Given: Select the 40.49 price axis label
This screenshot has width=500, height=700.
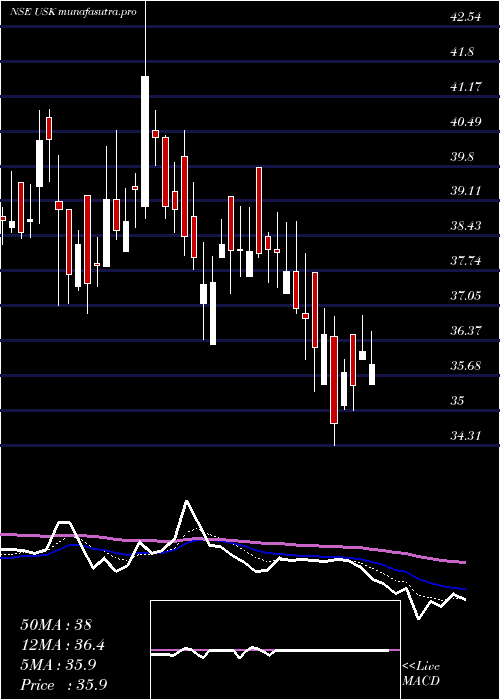Looking at the screenshot, I should [x=466, y=121].
